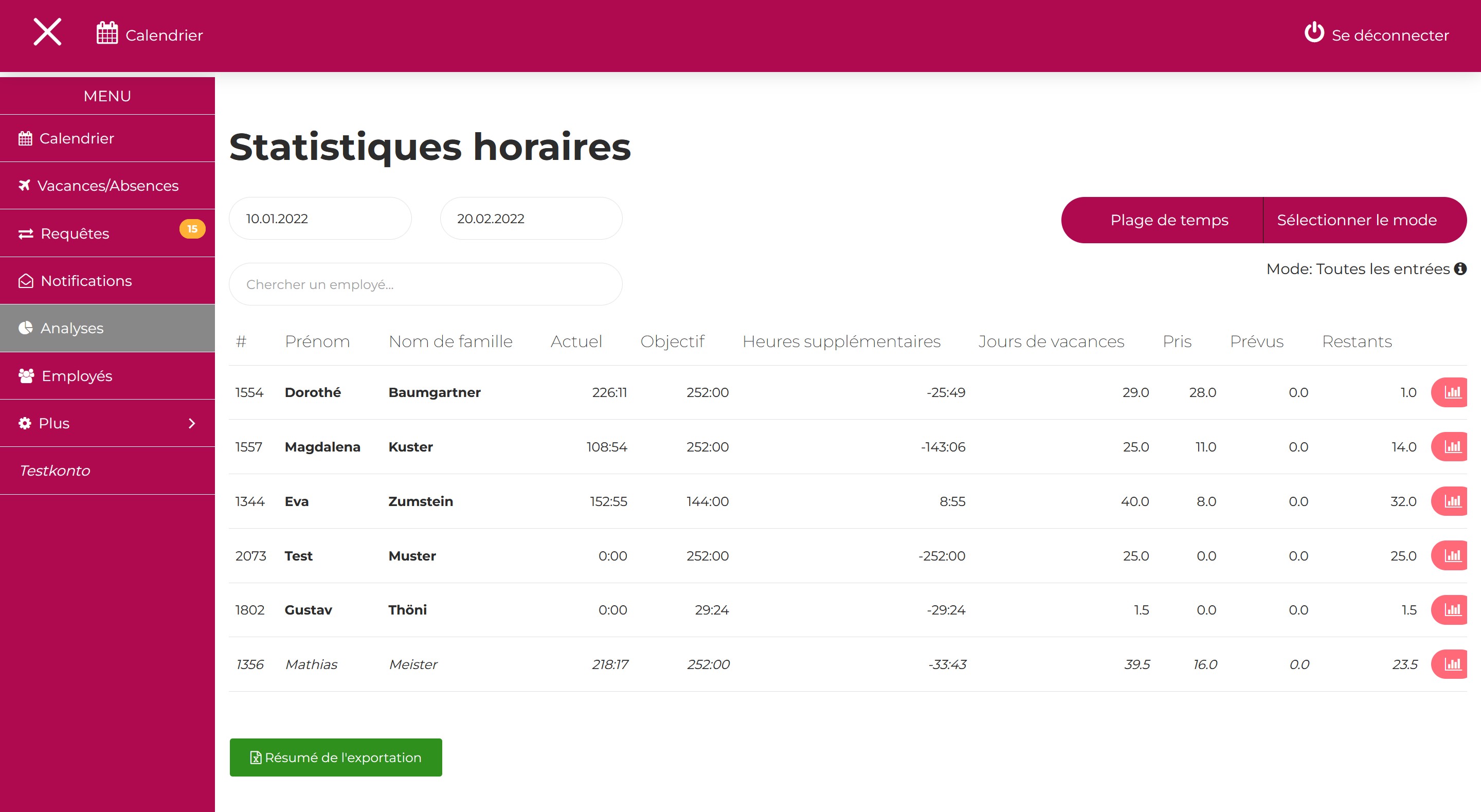Image resolution: width=1481 pixels, height=812 pixels.
Task: Open the Employés menu entry
Action: point(107,376)
